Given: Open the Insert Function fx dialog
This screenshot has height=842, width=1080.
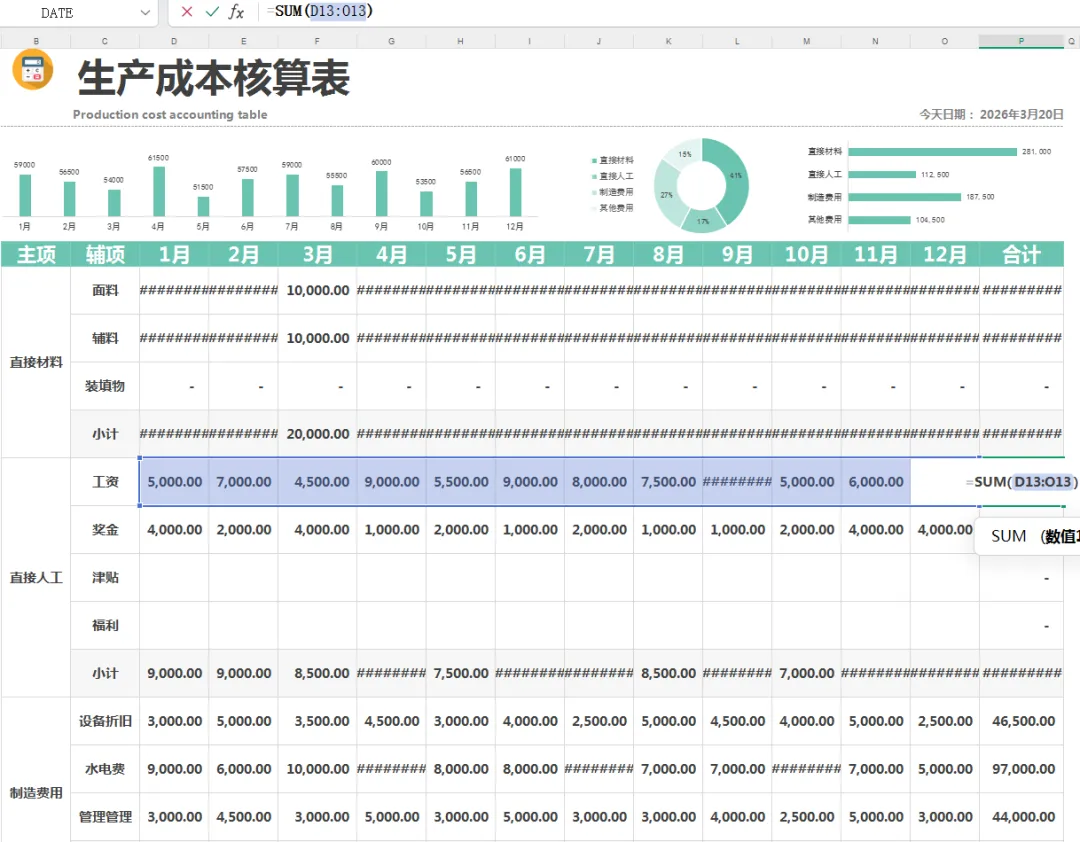Looking at the screenshot, I should [236, 12].
